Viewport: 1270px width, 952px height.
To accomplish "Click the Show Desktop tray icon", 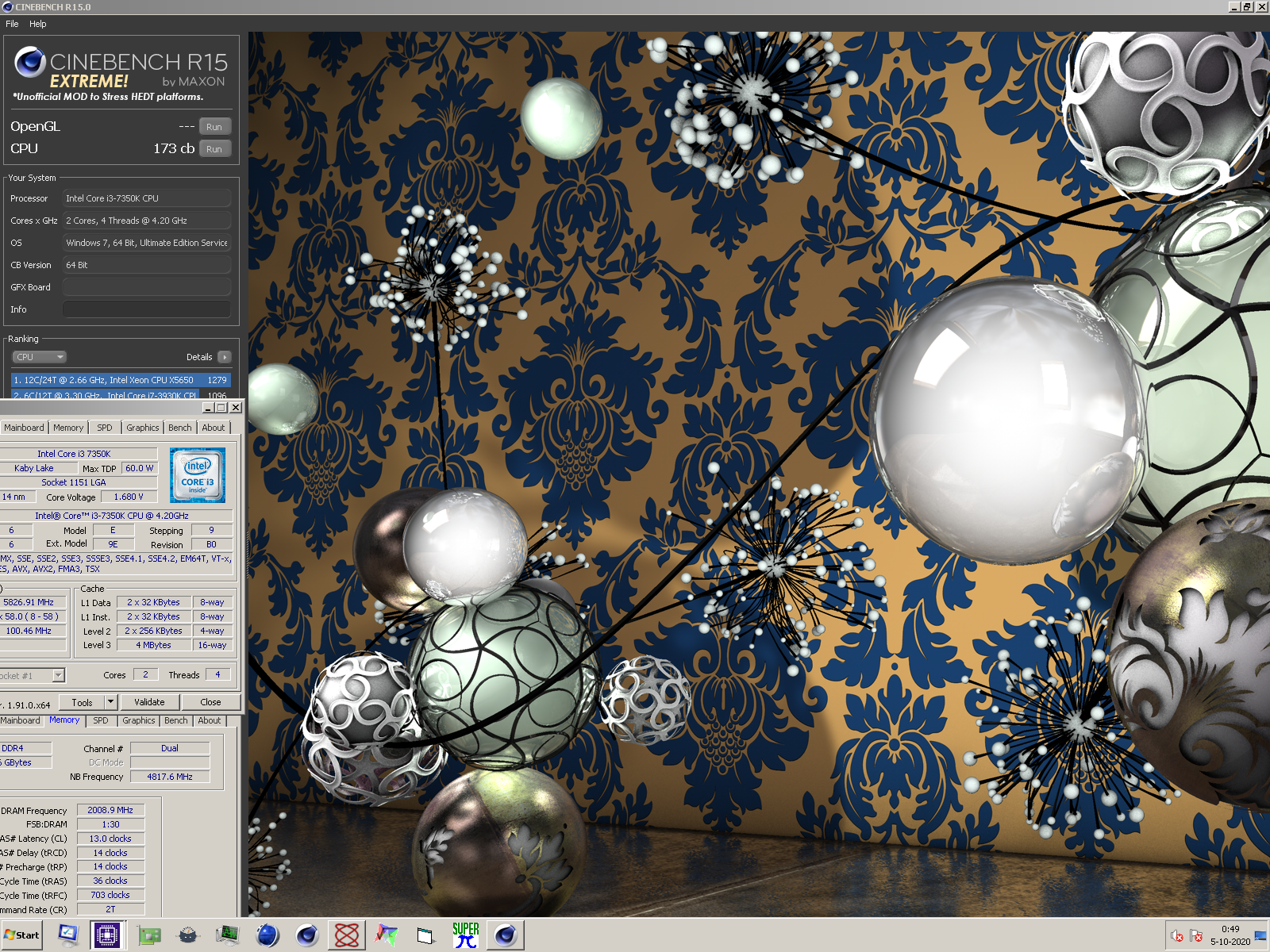I will point(1260,936).
